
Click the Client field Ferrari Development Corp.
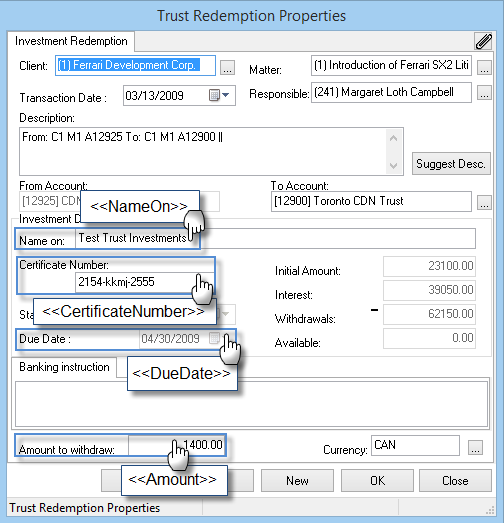[135, 65]
